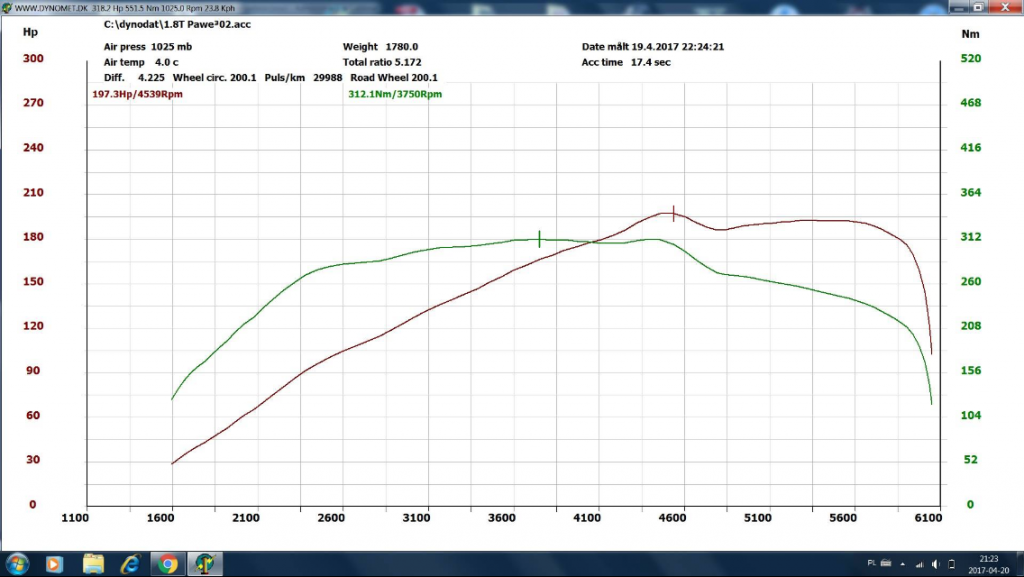Image resolution: width=1024 pixels, height=577 pixels.
Task: Minimize the Dynomet window
Action: [x=959, y=7]
